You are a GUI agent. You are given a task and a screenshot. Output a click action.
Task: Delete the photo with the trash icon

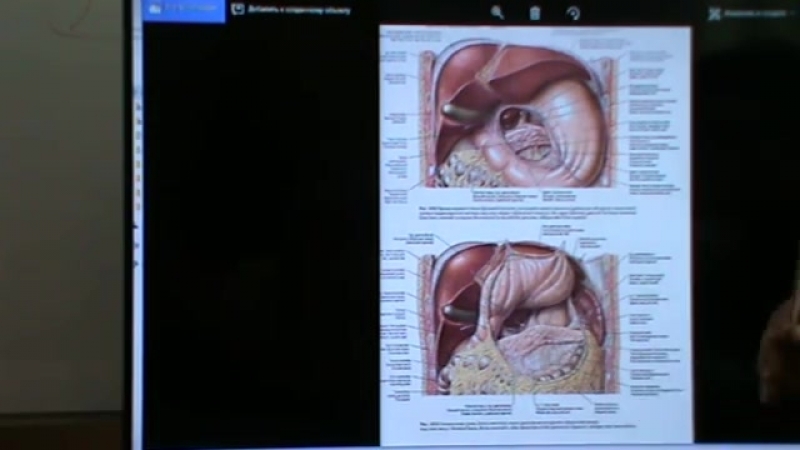coord(535,13)
